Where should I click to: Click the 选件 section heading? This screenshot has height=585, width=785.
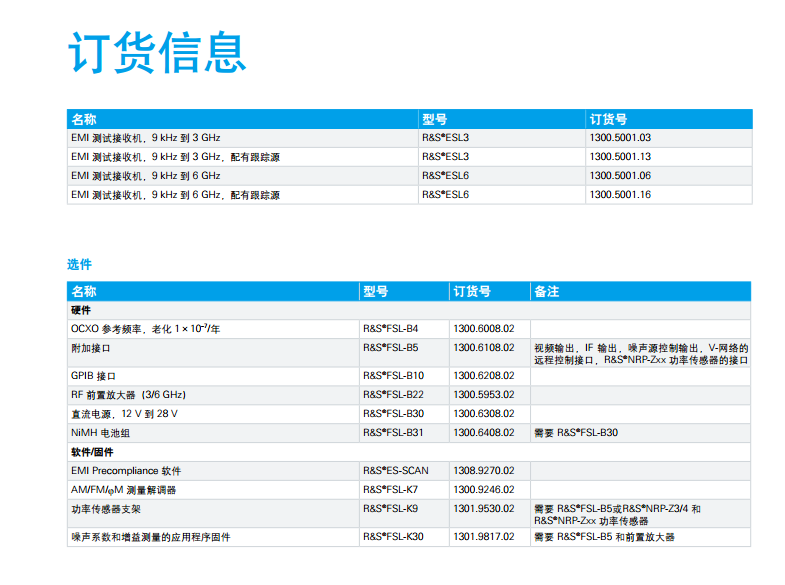tap(80, 264)
